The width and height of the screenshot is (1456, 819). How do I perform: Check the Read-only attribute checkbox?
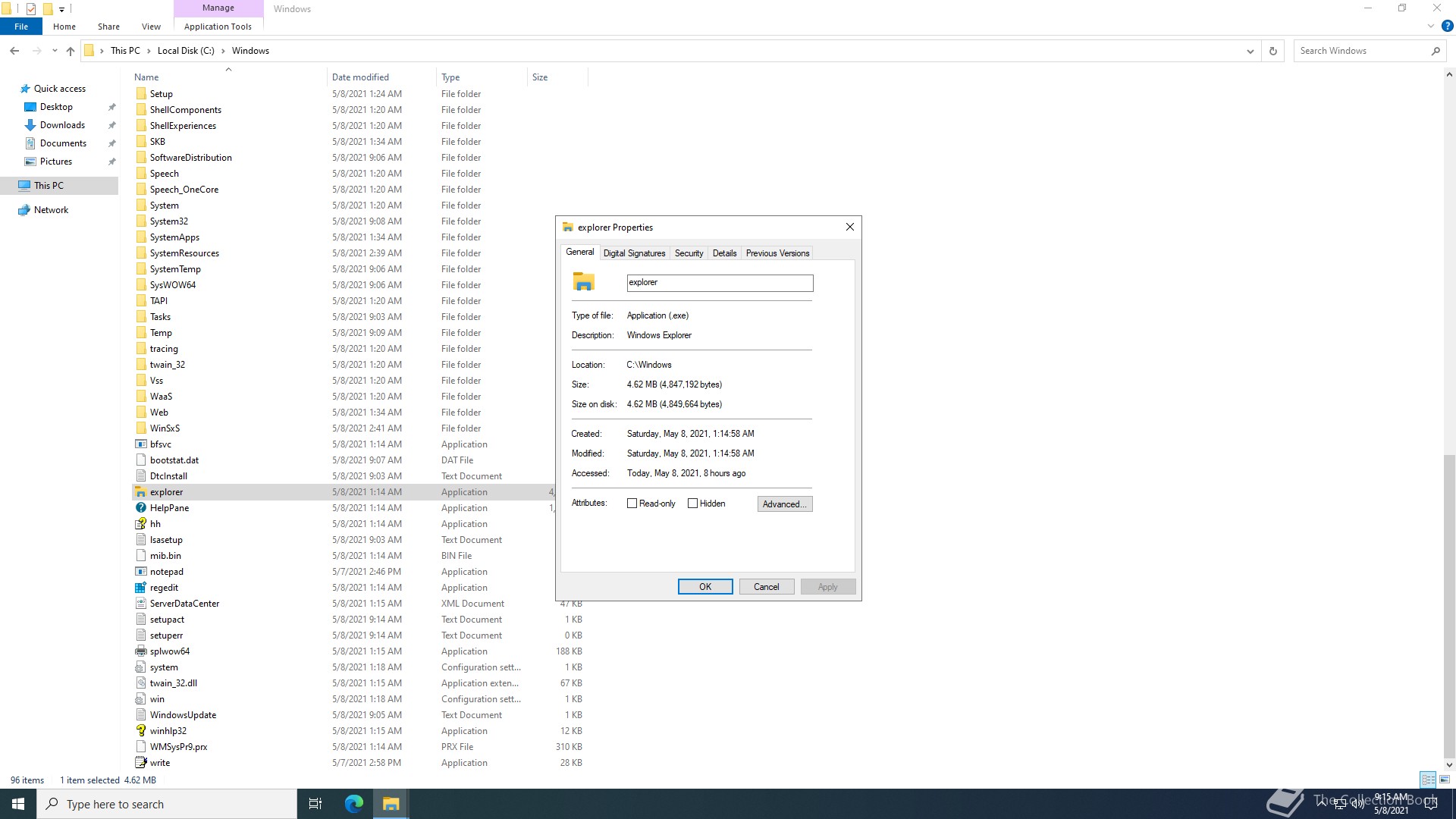[x=632, y=504]
